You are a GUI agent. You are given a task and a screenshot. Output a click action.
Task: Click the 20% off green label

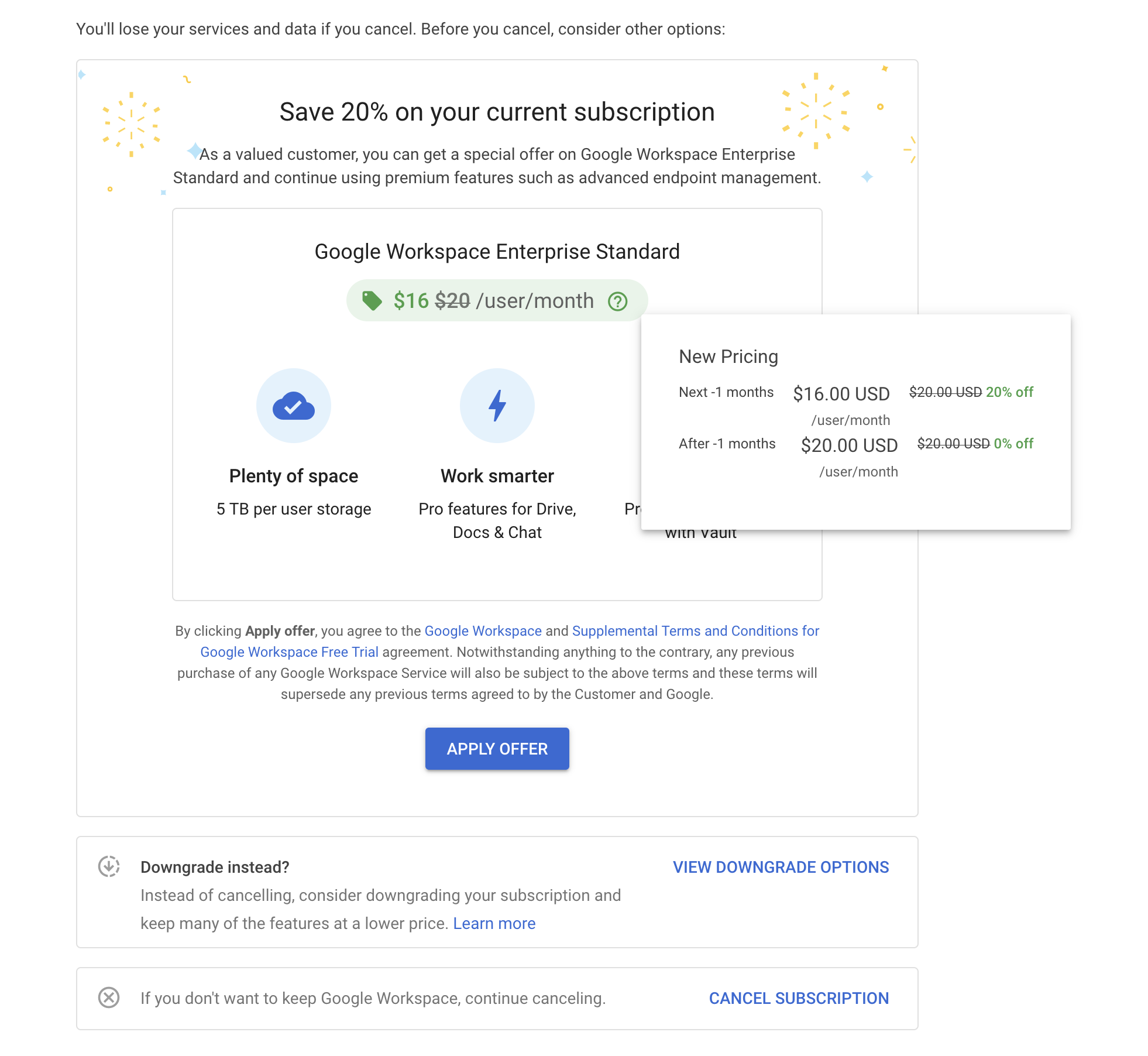[1009, 392]
